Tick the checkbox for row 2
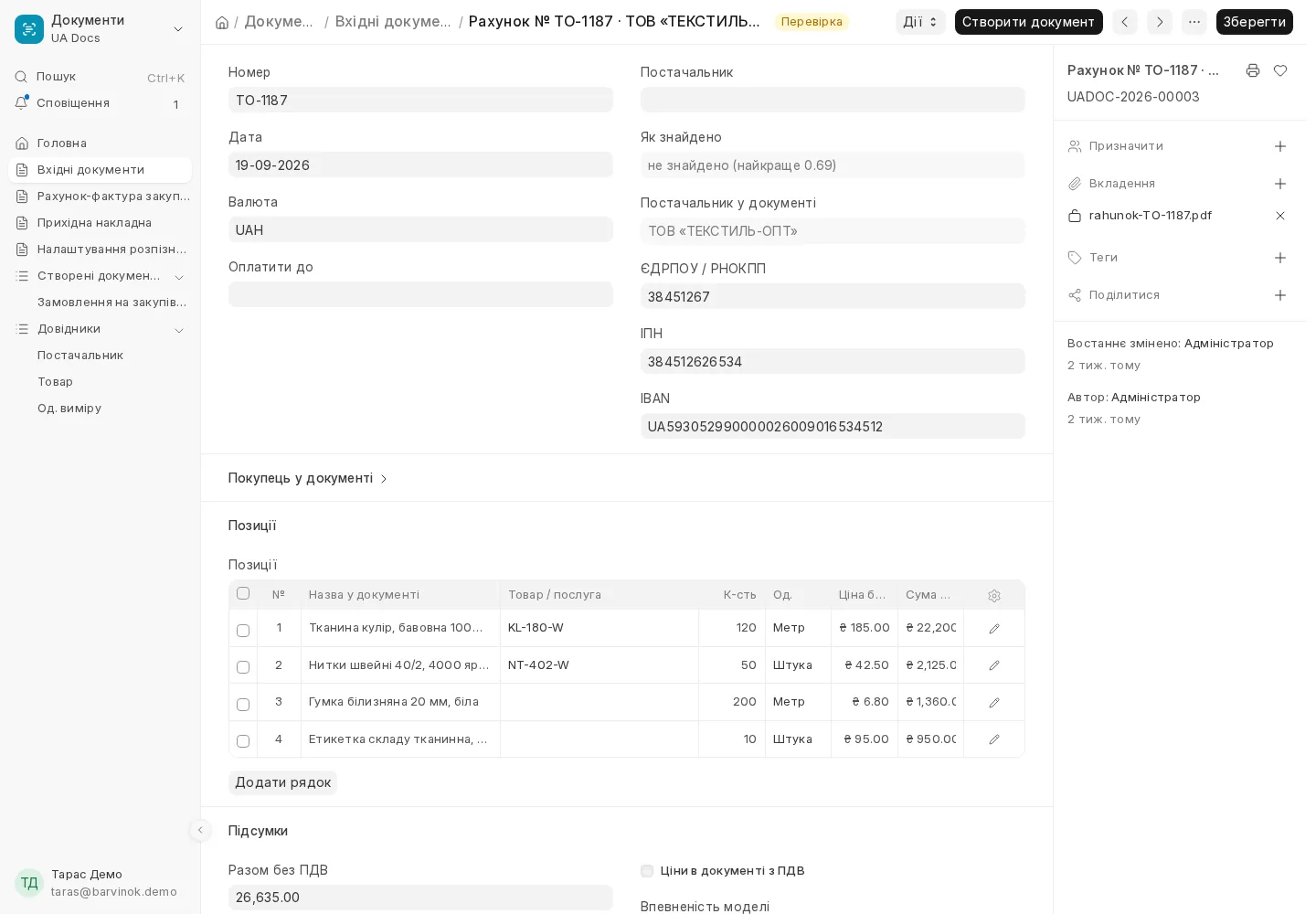Screen dimensions: 1316x914 point(243,667)
